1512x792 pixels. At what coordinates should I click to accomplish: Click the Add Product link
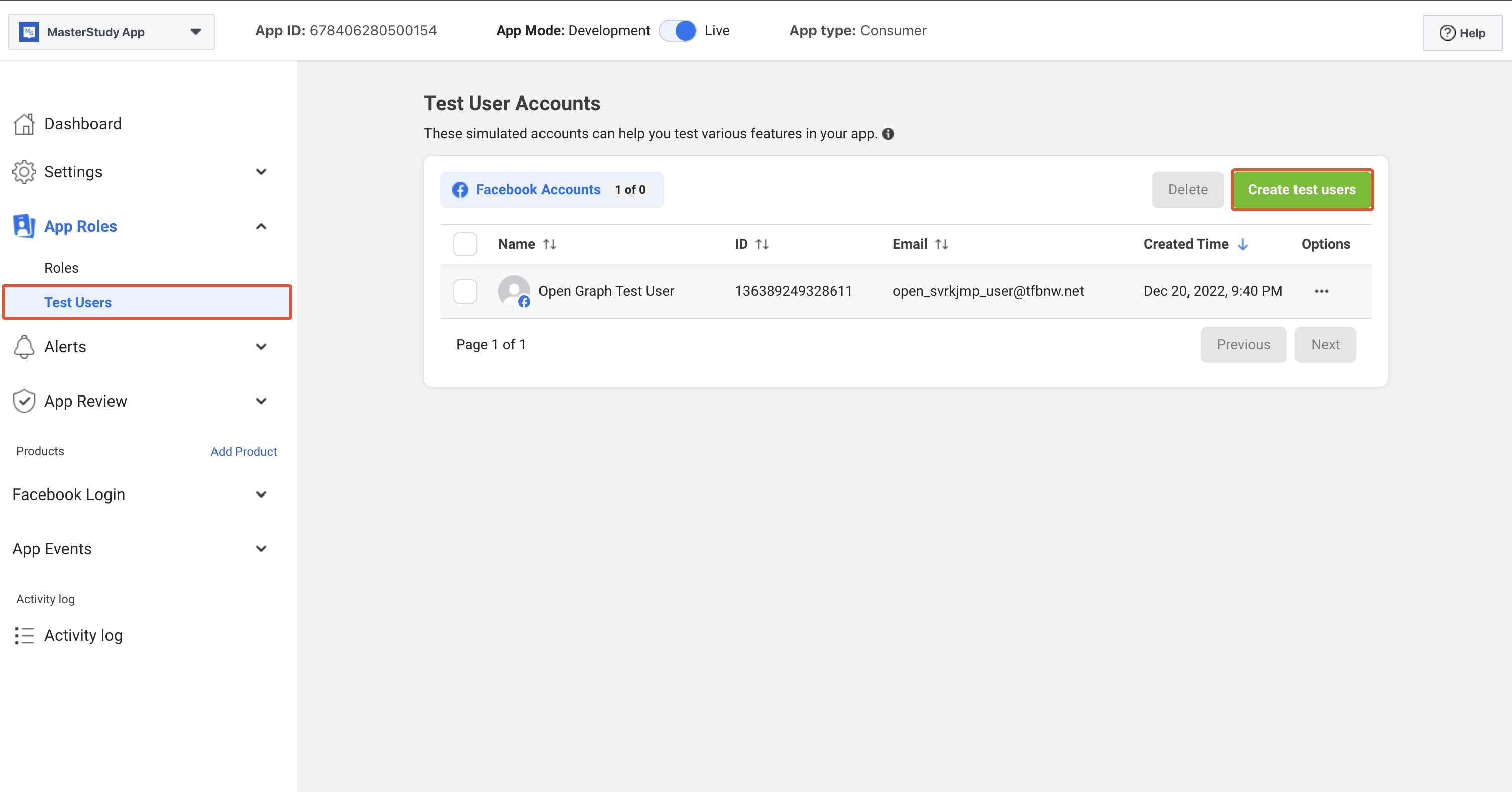point(244,451)
